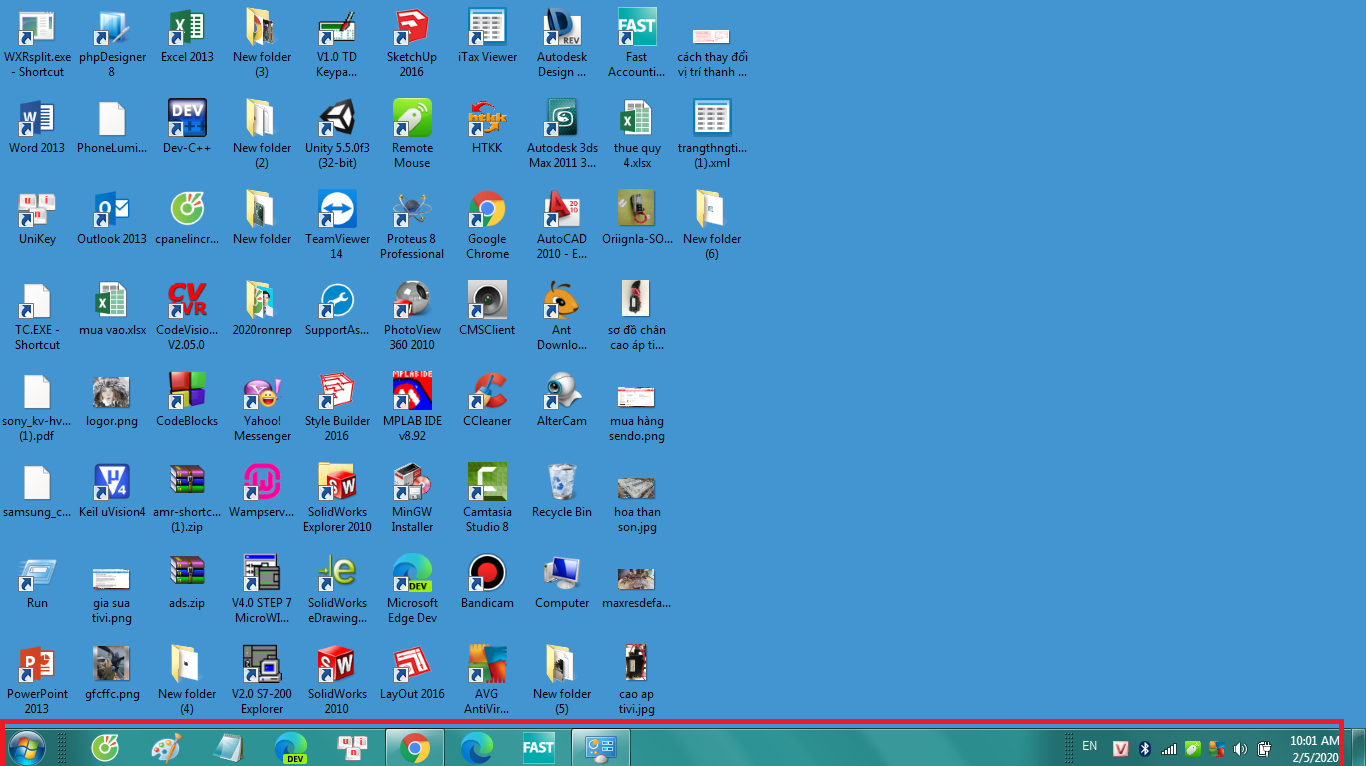Open the Windows Start menu
1366x766 pixels.
pos(26,746)
